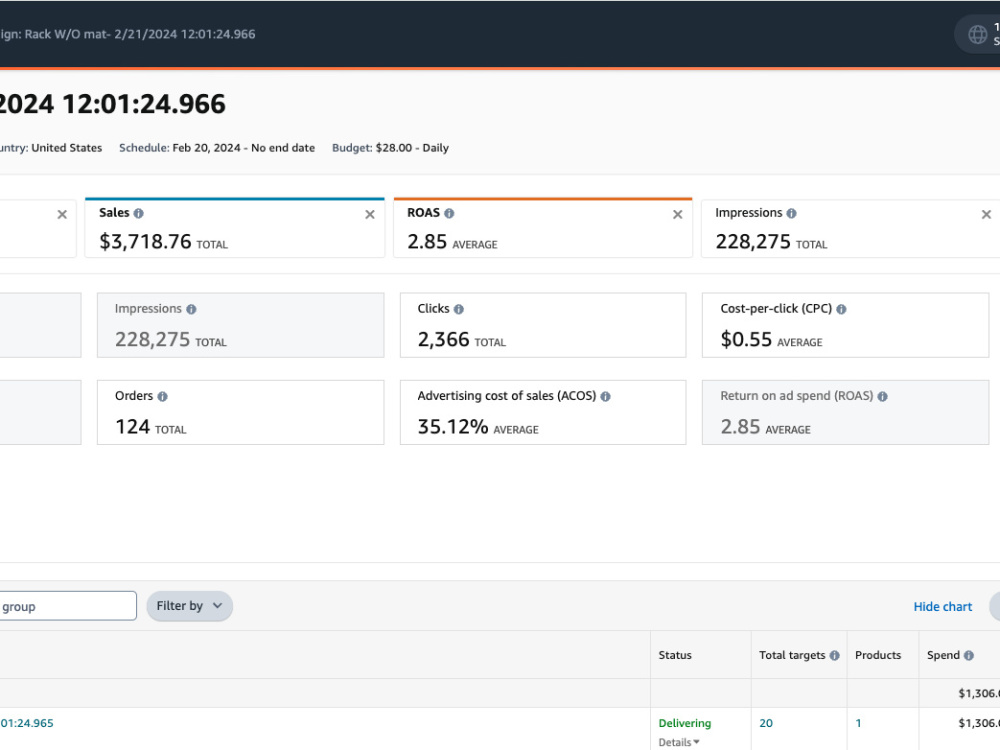Close the leftmost partially visible metric tile
The image size is (1000, 750).
coord(62,215)
